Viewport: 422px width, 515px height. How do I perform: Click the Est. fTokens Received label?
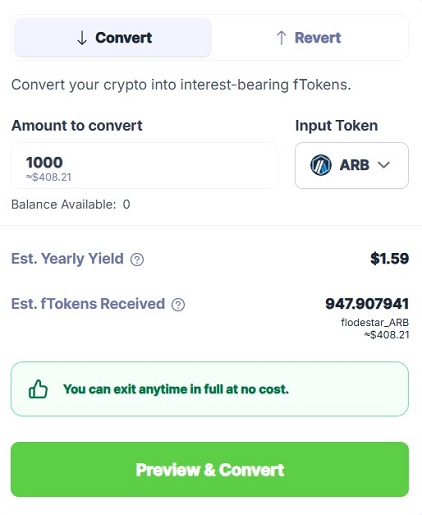pyautogui.click(x=88, y=304)
